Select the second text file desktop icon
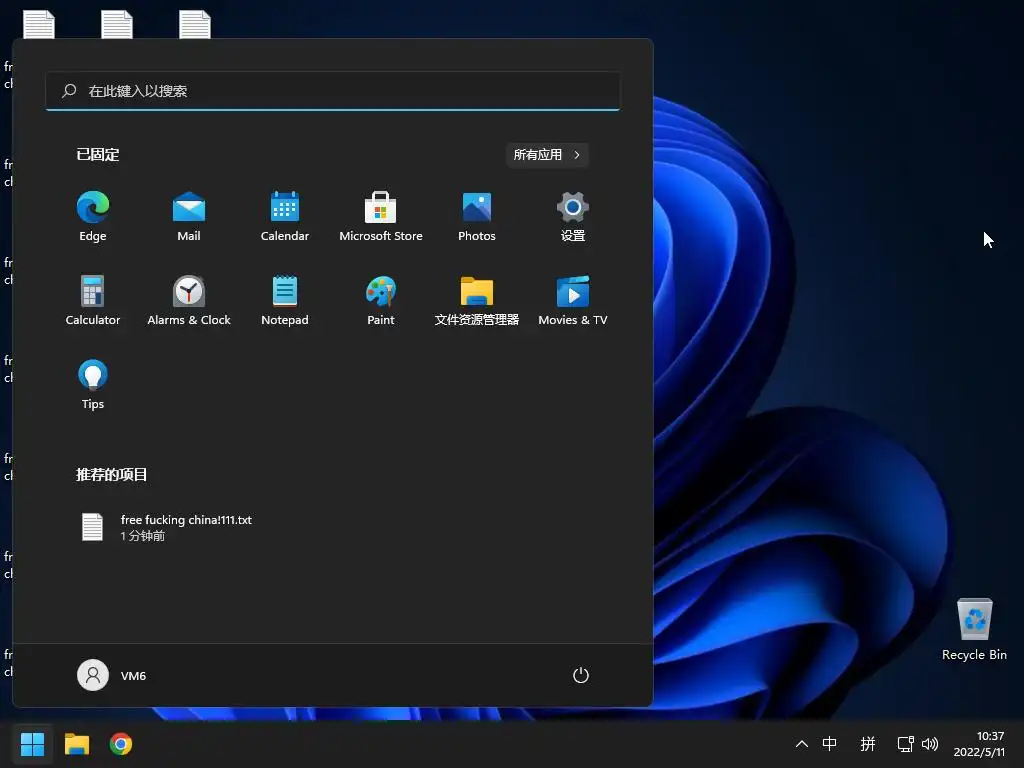Image resolution: width=1024 pixels, height=768 pixels. (117, 25)
